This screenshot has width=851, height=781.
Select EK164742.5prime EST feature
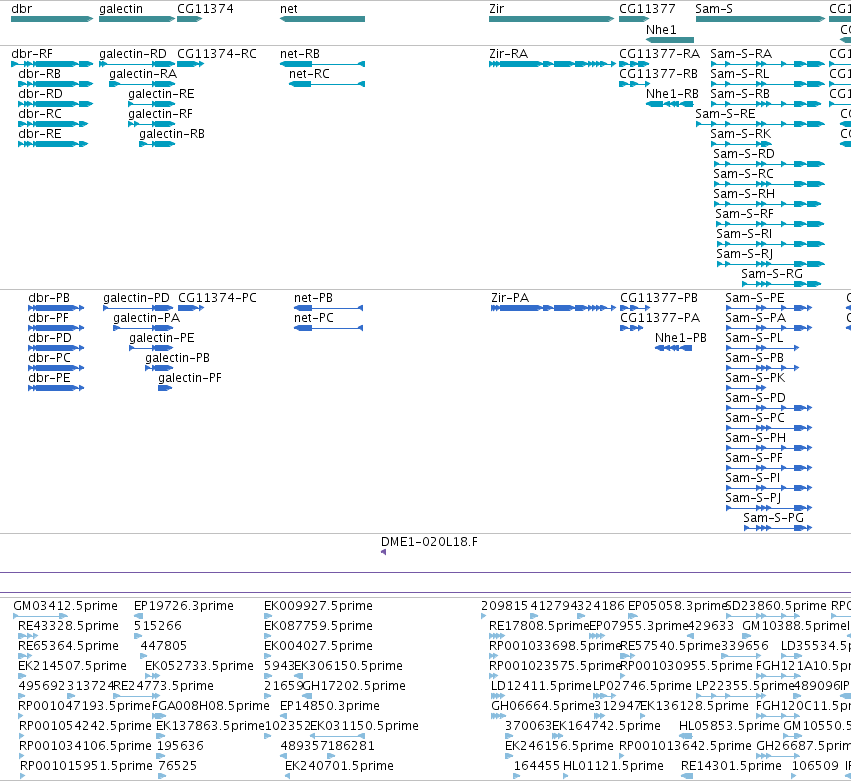pyautogui.click(x=558, y=736)
